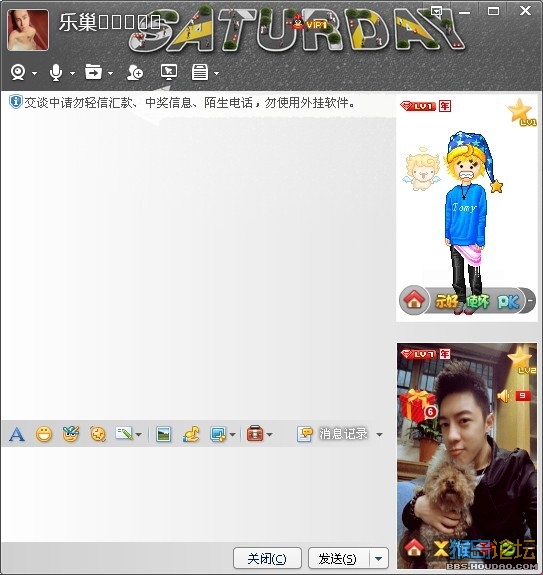Click inside the message input area
The image size is (543, 575).
(198, 495)
